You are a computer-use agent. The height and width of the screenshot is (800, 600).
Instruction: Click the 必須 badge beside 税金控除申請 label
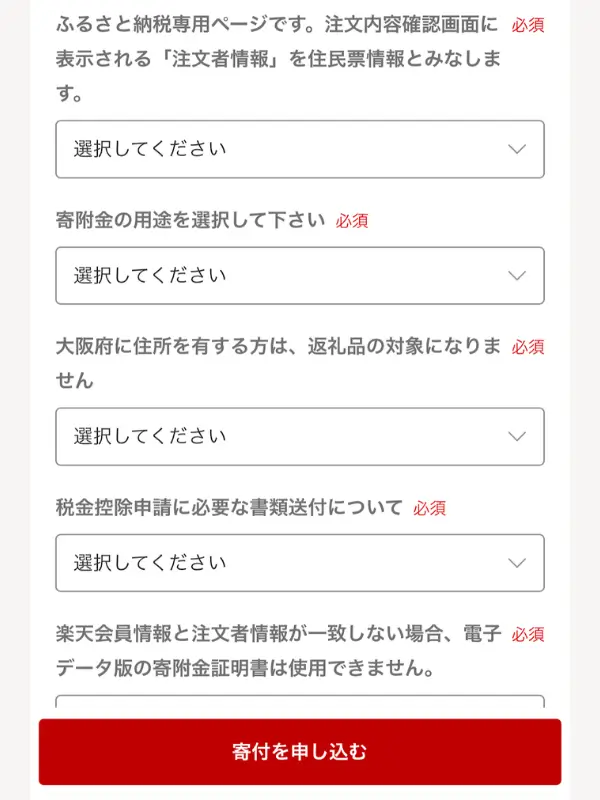click(x=430, y=508)
